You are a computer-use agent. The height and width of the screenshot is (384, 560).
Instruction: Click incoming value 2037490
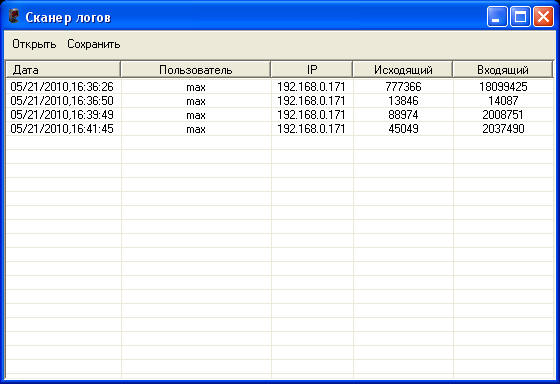[x=503, y=129]
